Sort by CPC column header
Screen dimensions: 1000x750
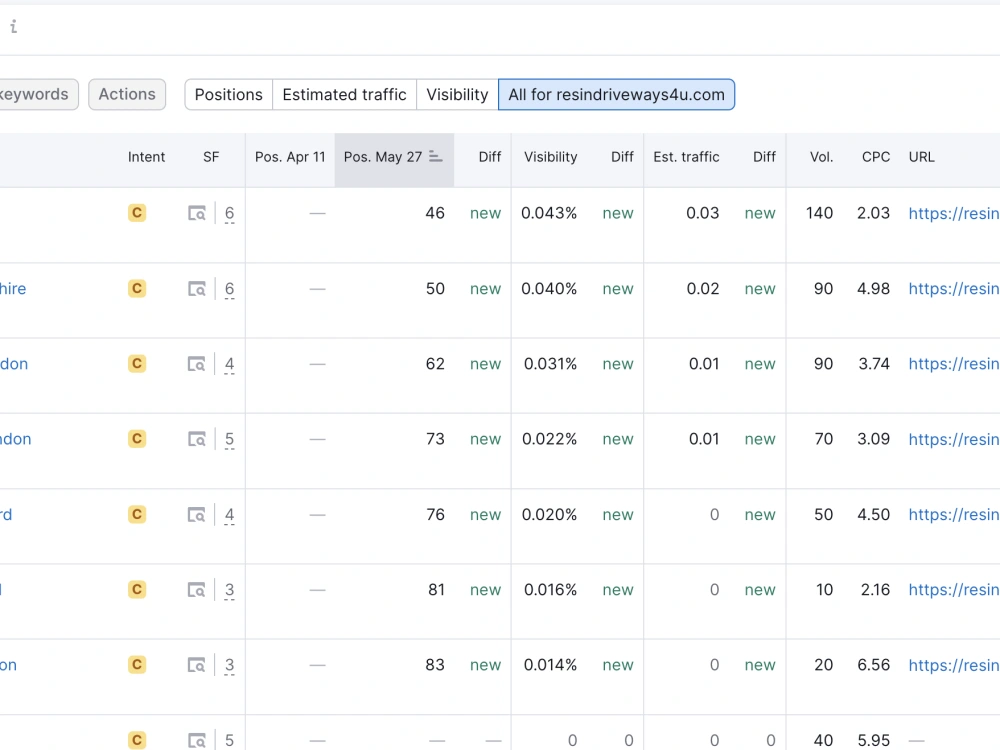pyautogui.click(x=876, y=157)
